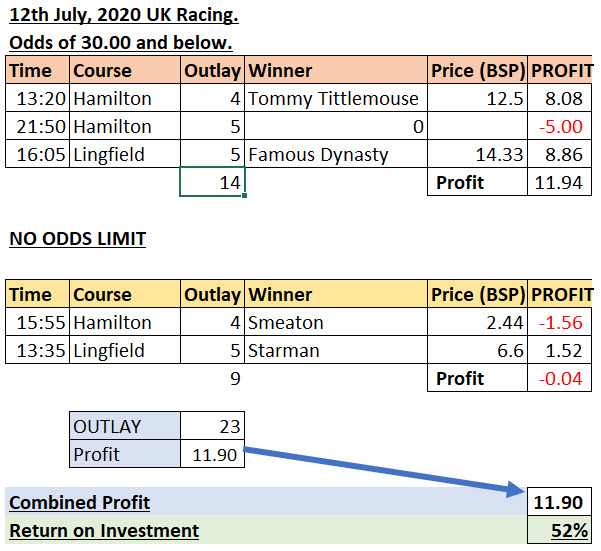Screen dimensions: 601x551
Task: Select the red -5.00 profit cell
Action: pos(561,127)
